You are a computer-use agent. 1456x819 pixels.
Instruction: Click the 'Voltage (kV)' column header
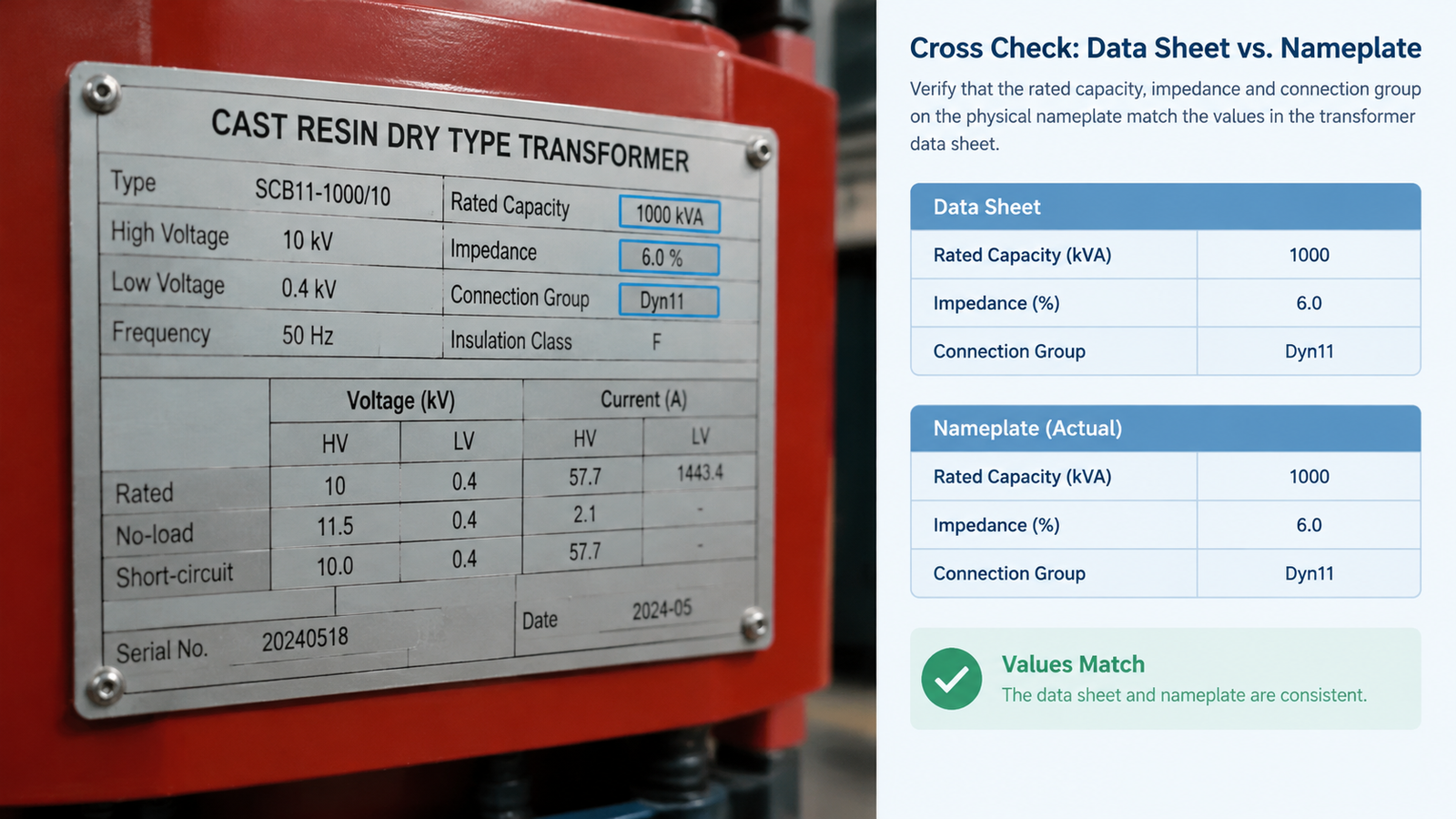(400, 400)
